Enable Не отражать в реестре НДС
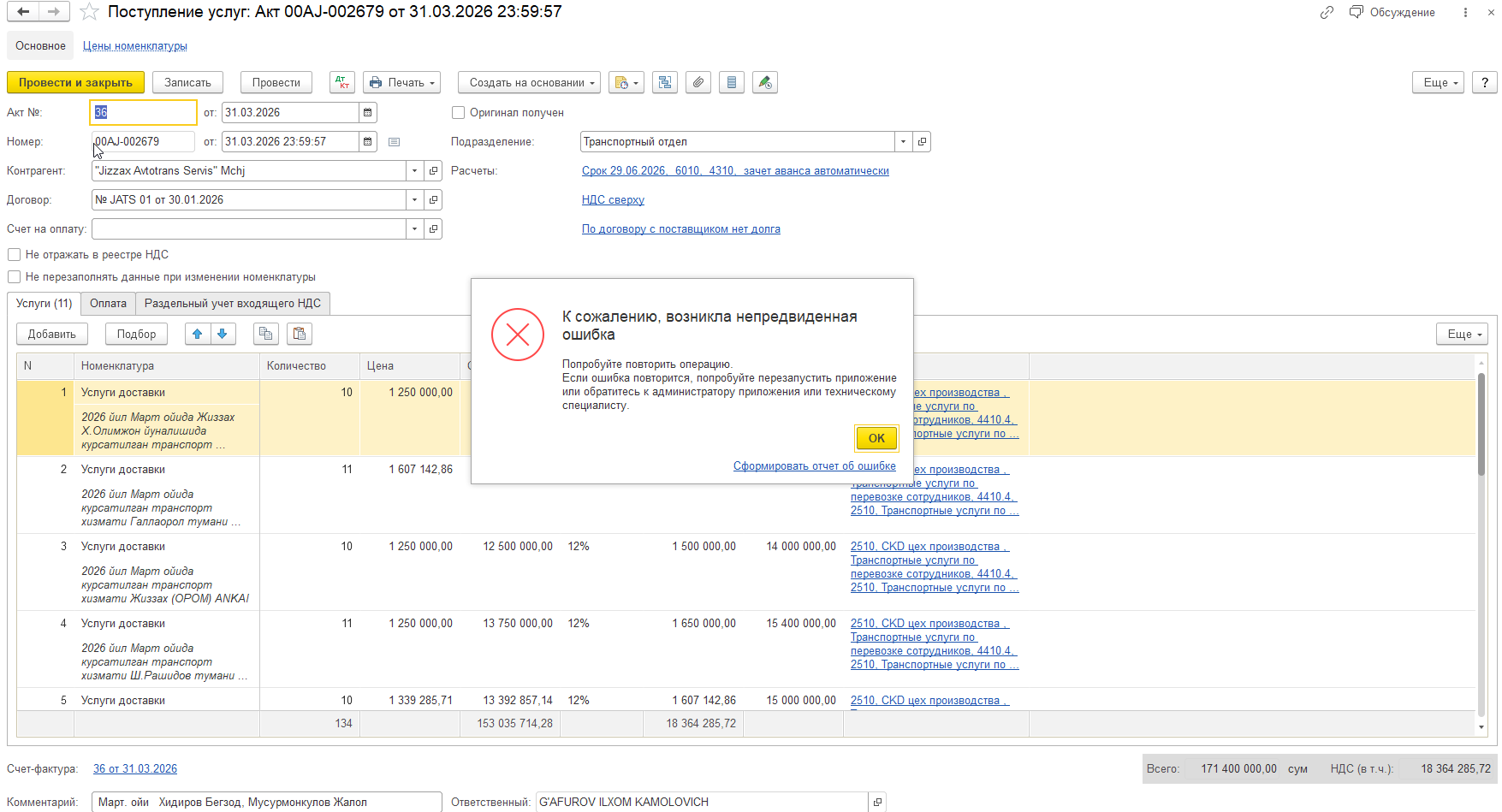This screenshot has height=812, width=1502. click(x=14, y=254)
